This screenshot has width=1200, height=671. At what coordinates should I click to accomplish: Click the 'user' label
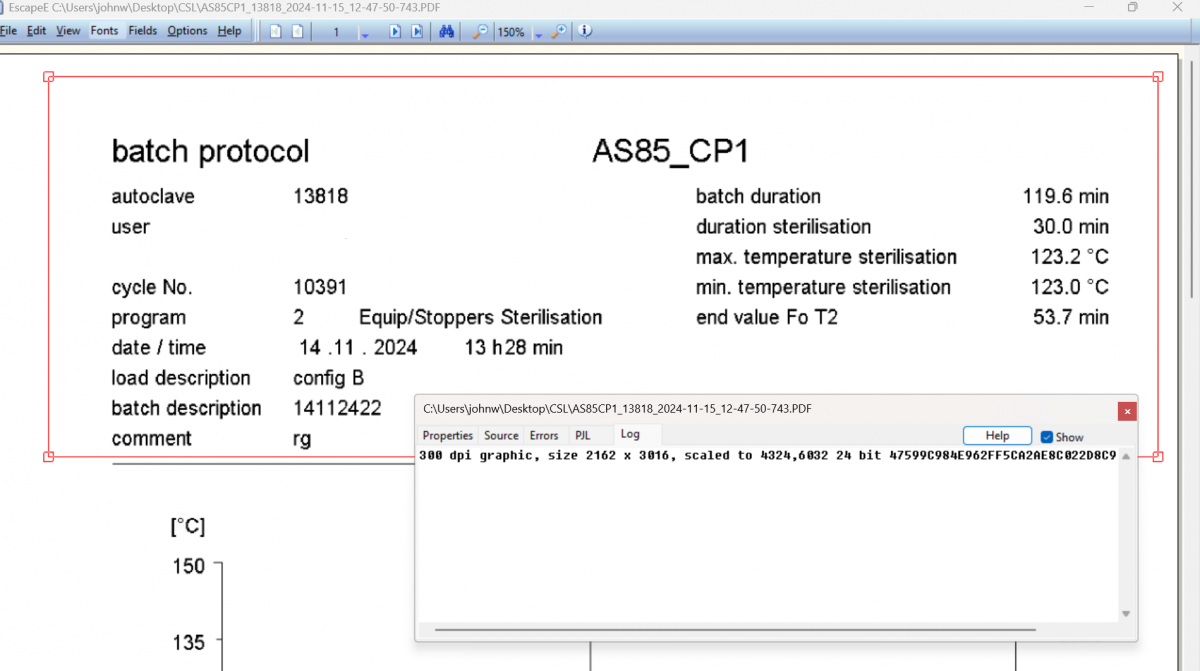[x=131, y=227]
